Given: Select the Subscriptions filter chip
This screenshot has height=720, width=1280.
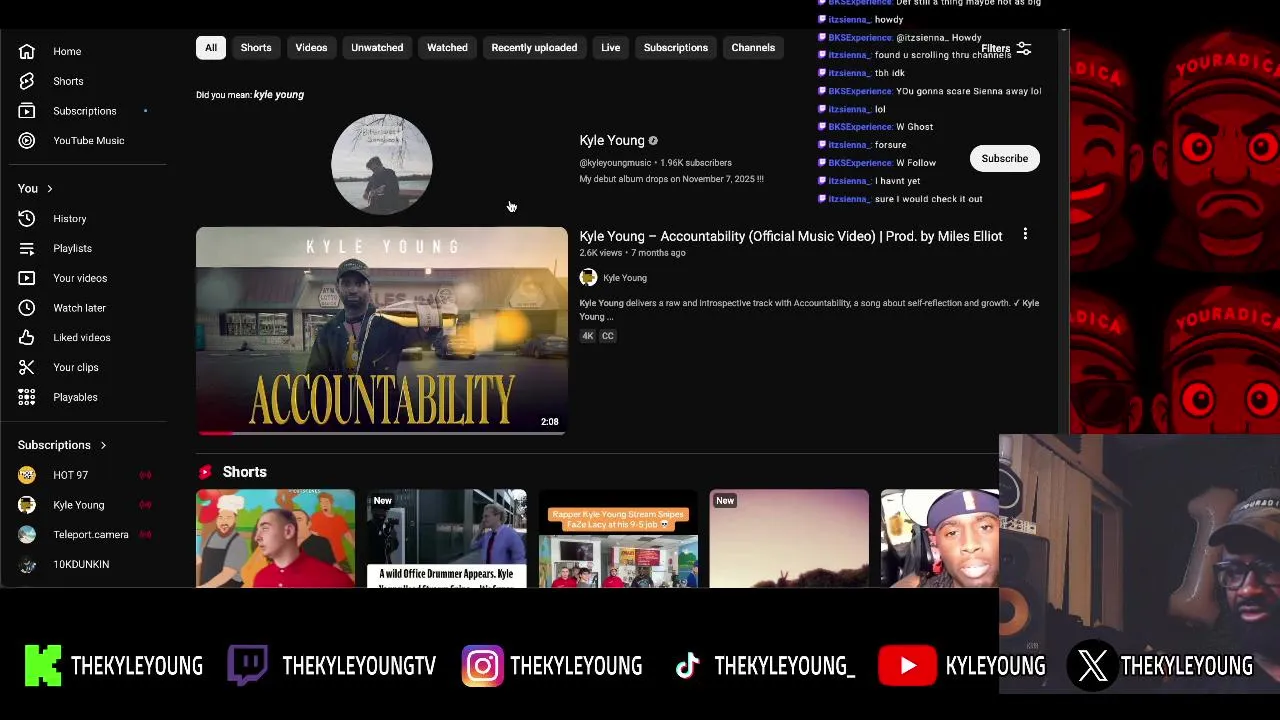Looking at the screenshot, I should coord(676,48).
